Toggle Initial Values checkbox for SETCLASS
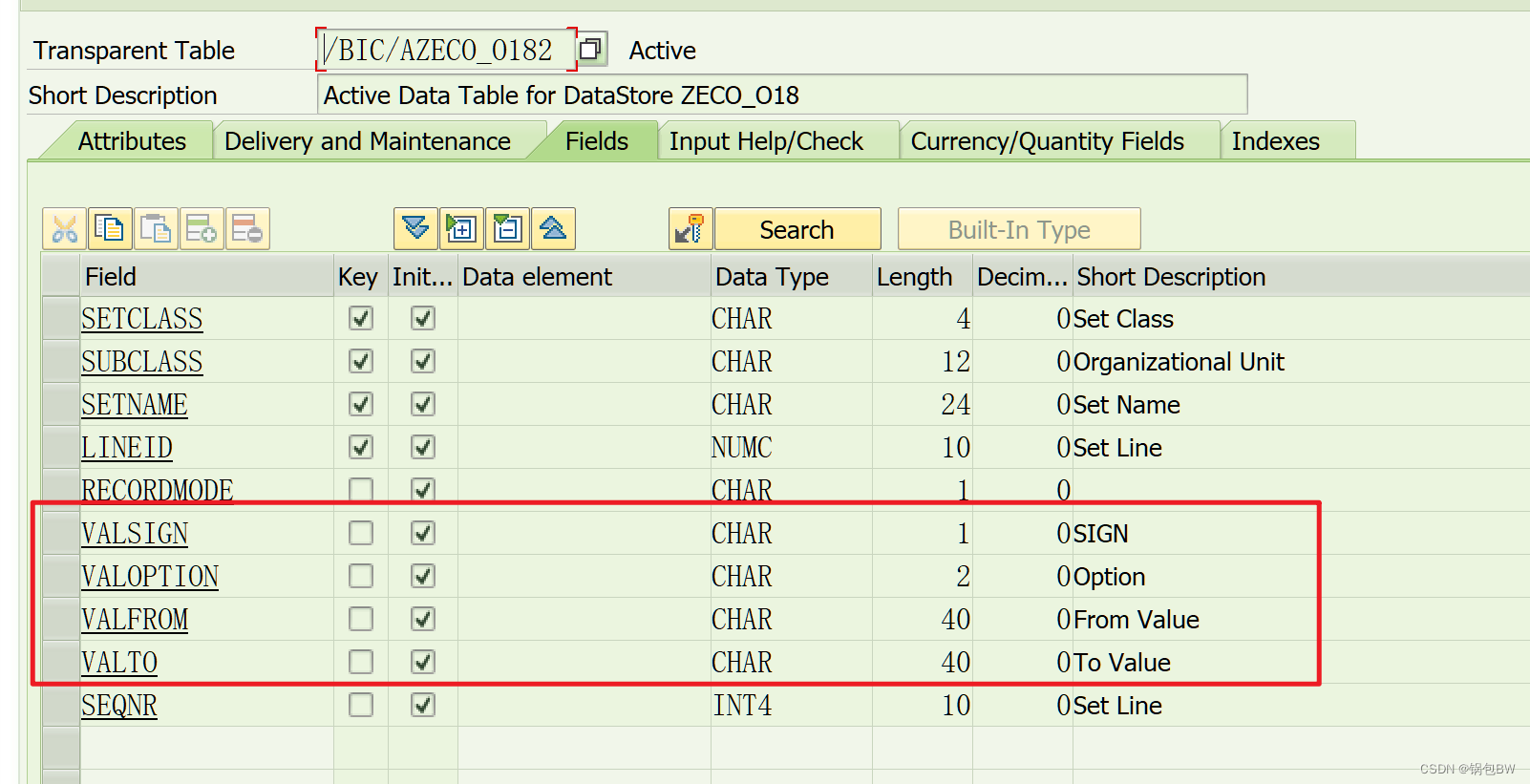 click(x=423, y=318)
